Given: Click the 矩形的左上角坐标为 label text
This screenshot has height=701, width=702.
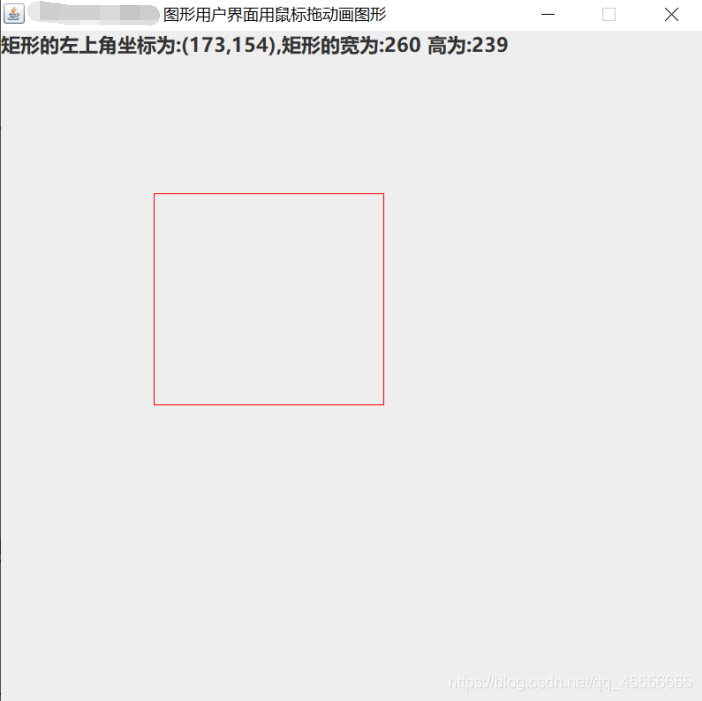Looking at the screenshot, I should pyautogui.click(x=89, y=45).
